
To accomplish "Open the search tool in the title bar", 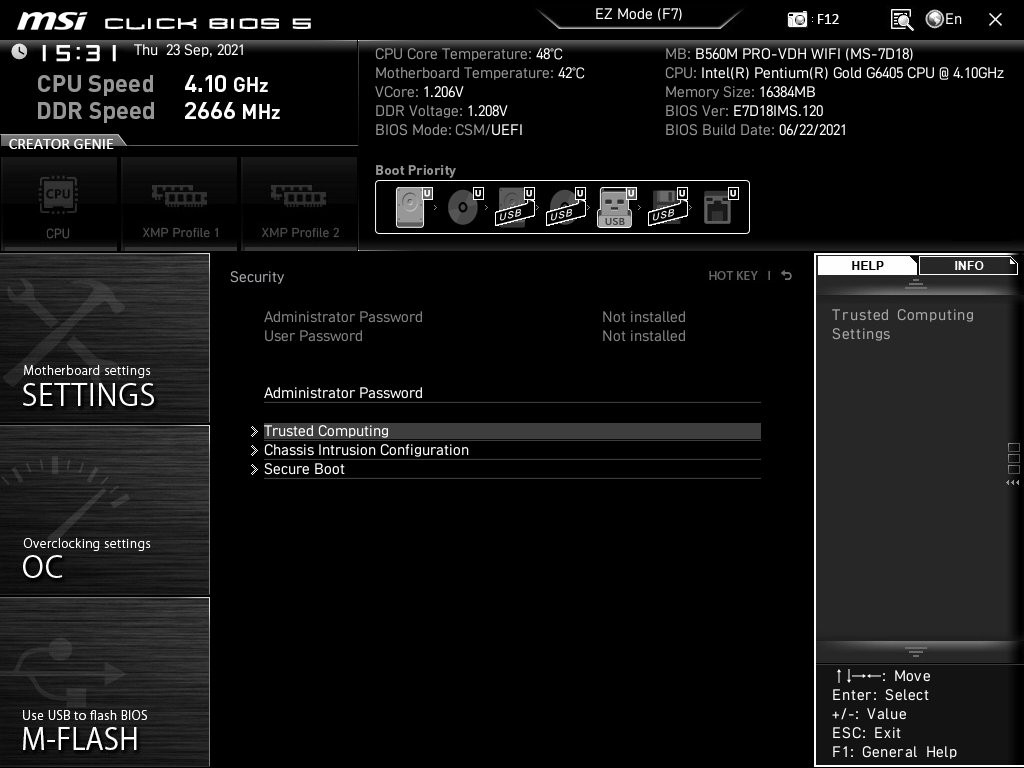I will point(900,19).
